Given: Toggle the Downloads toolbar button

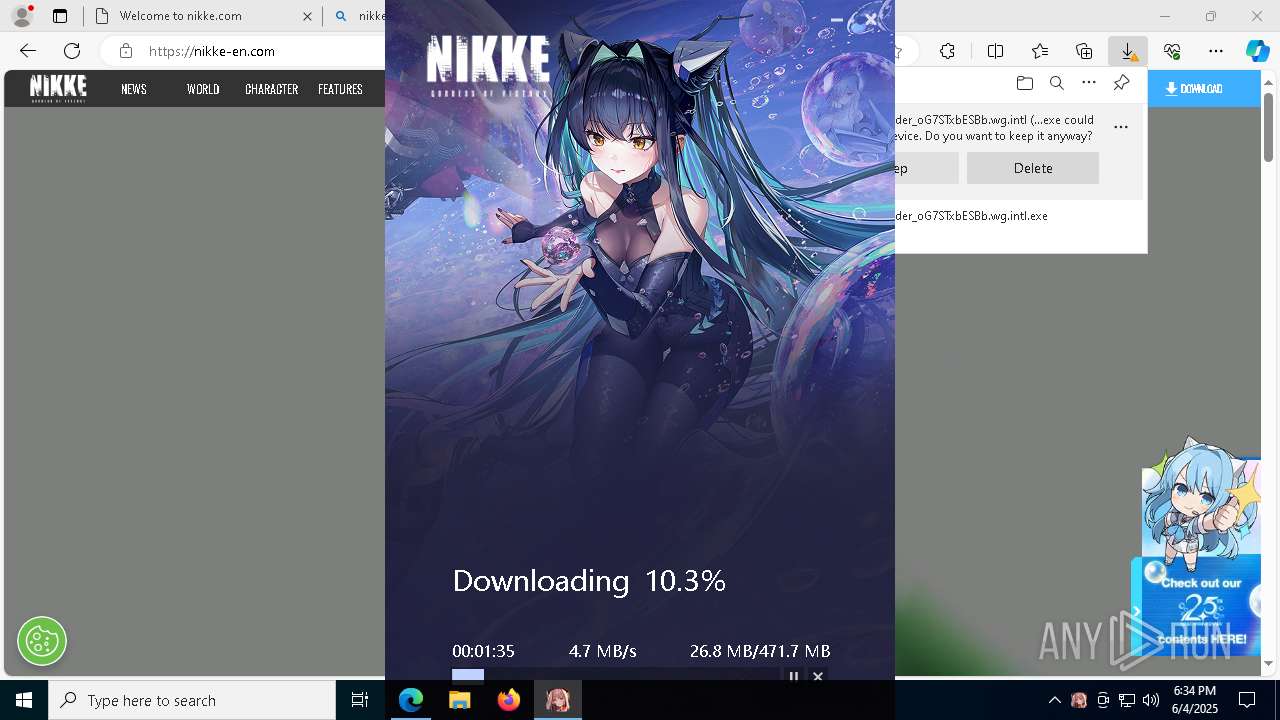Looking at the screenshot, I should (x=1128, y=51).
